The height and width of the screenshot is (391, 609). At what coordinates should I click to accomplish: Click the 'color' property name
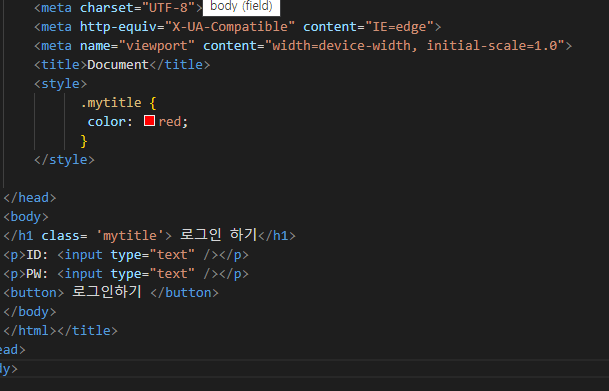tap(106, 122)
